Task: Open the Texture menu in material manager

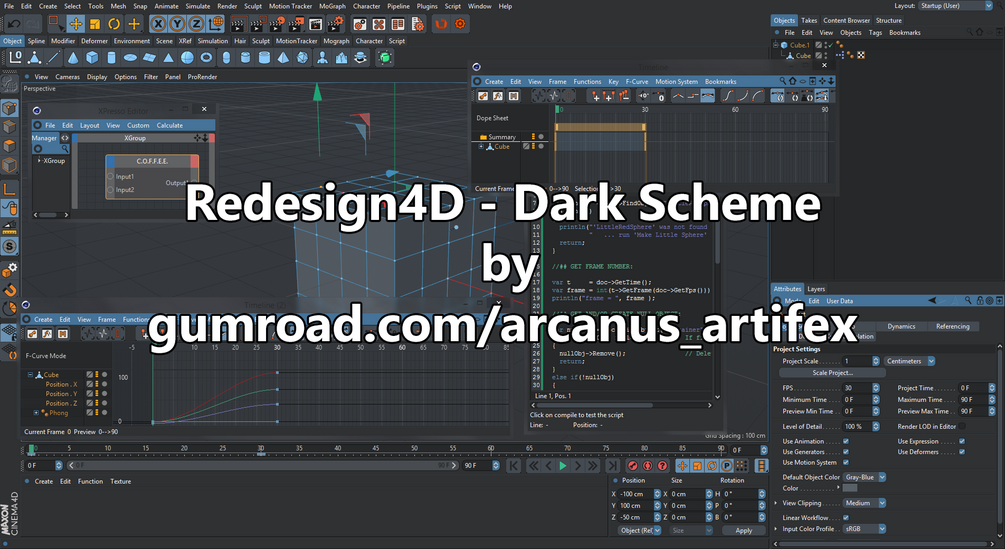Action: pyautogui.click(x=120, y=482)
